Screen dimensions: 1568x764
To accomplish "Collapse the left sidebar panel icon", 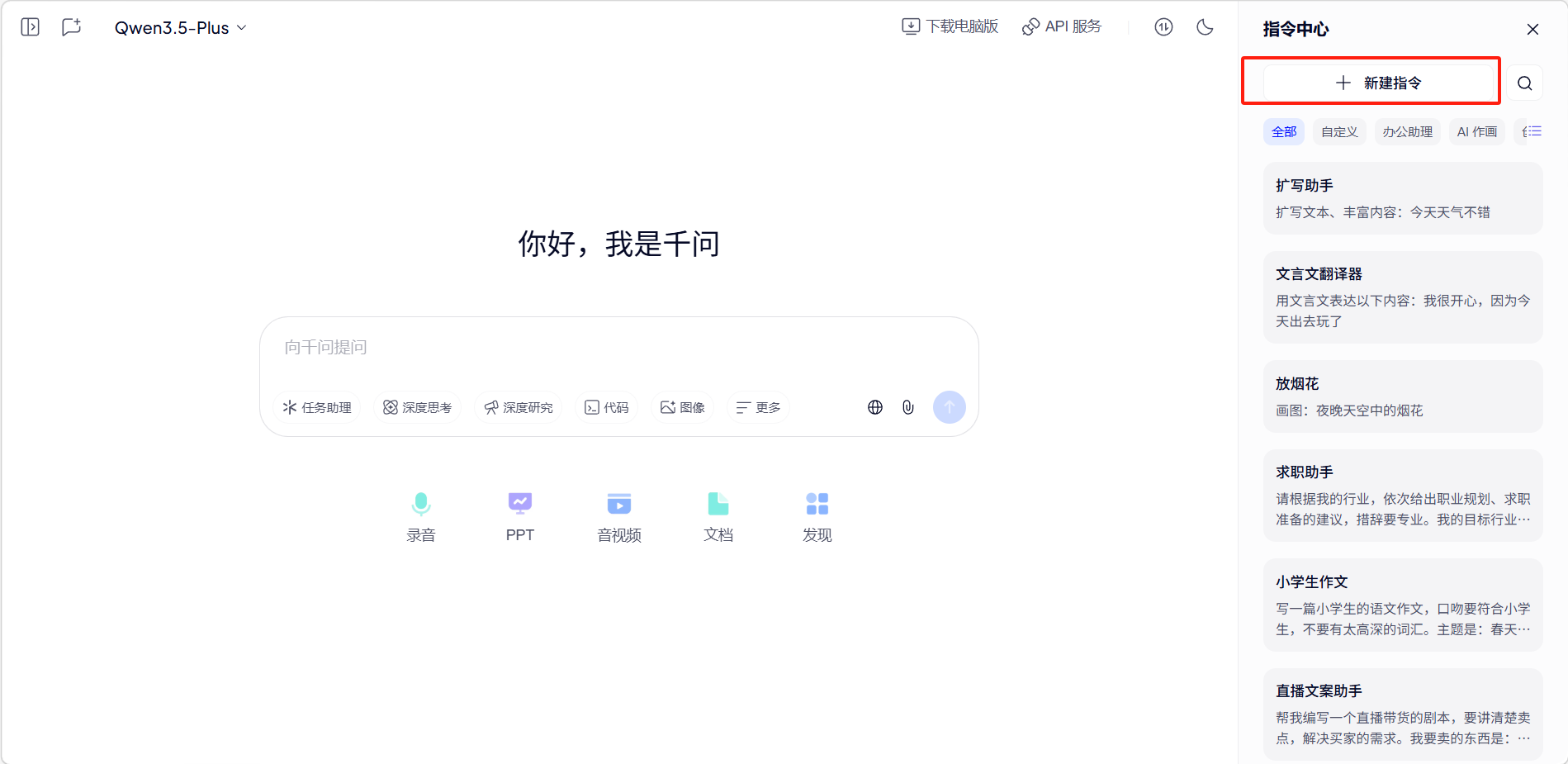I will [30, 27].
